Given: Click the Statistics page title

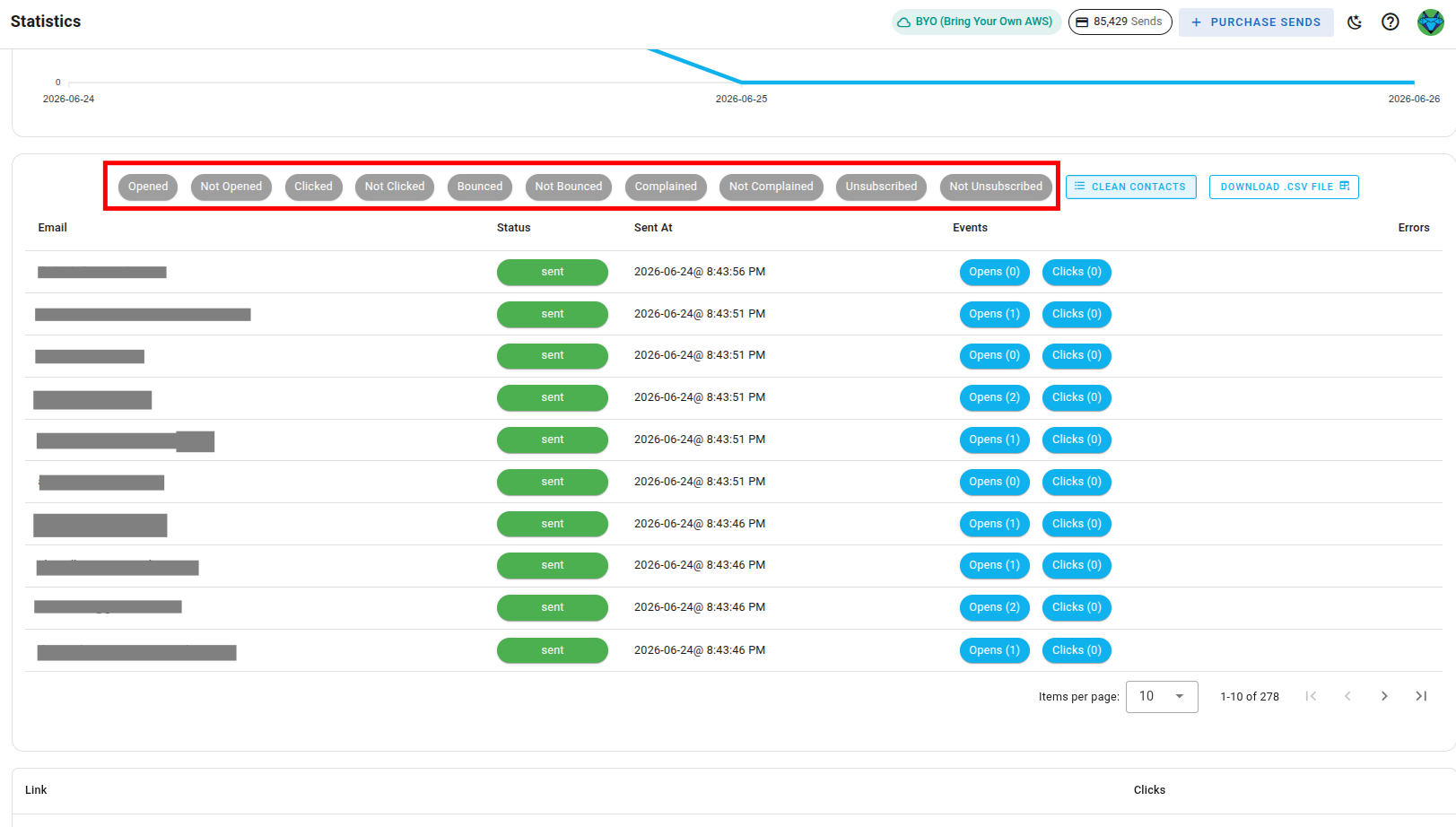Looking at the screenshot, I should tap(46, 22).
